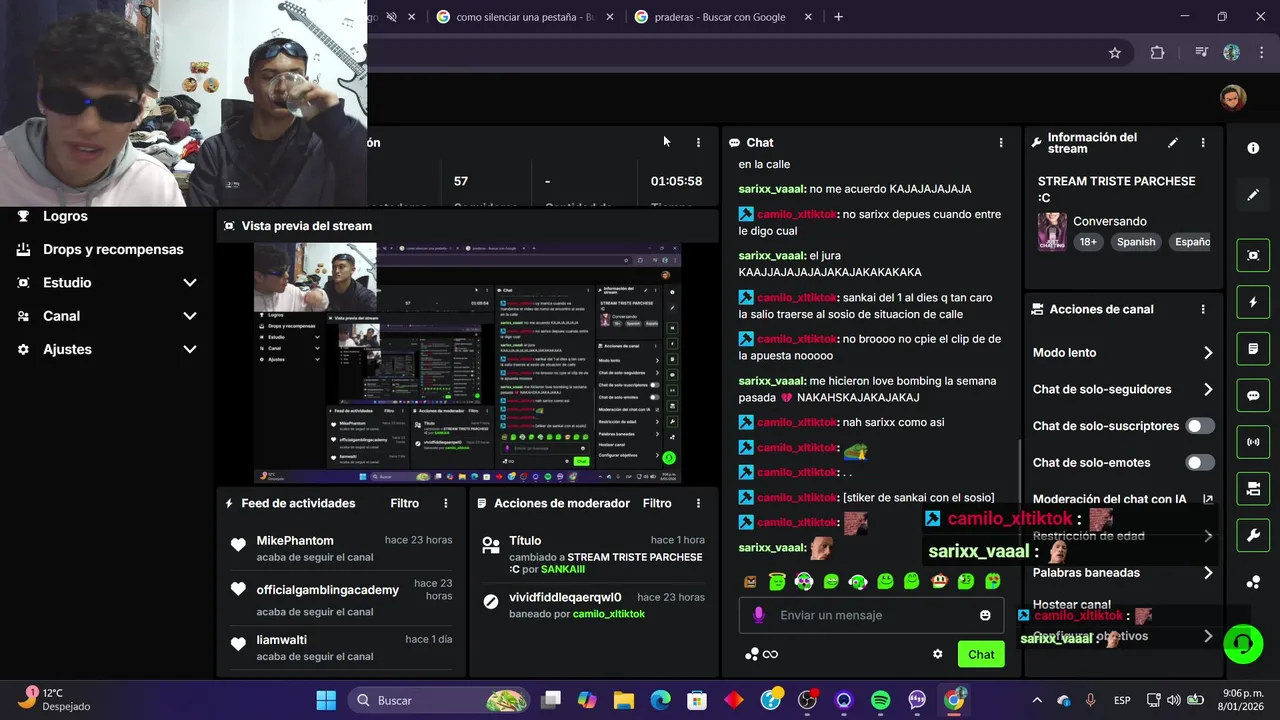The width and height of the screenshot is (1280, 720).
Task: Open Acciones de moderador Filtro
Action: point(657,503)
